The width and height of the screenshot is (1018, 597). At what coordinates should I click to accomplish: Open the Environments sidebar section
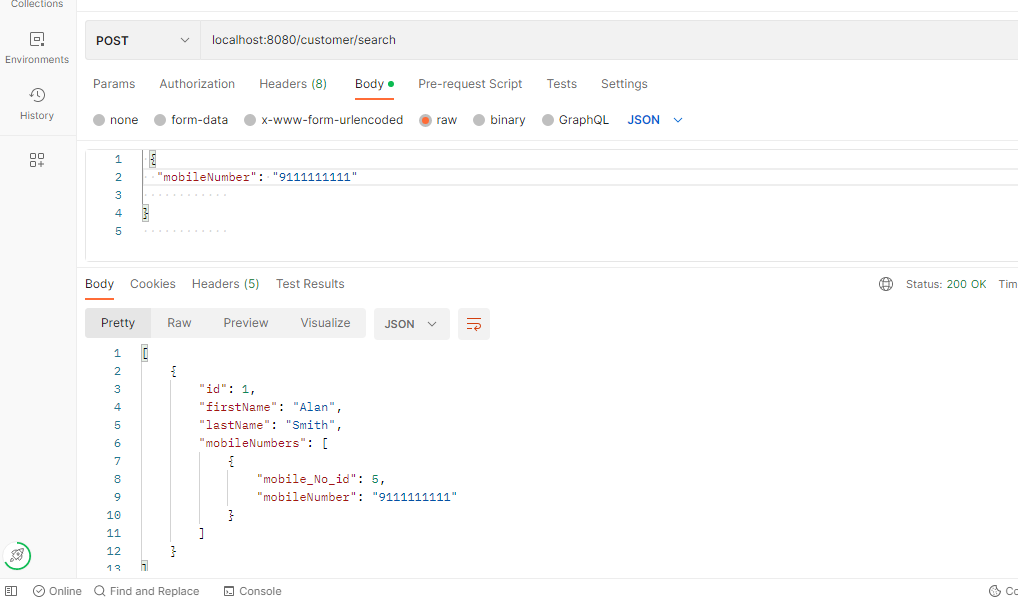[37, 48]
